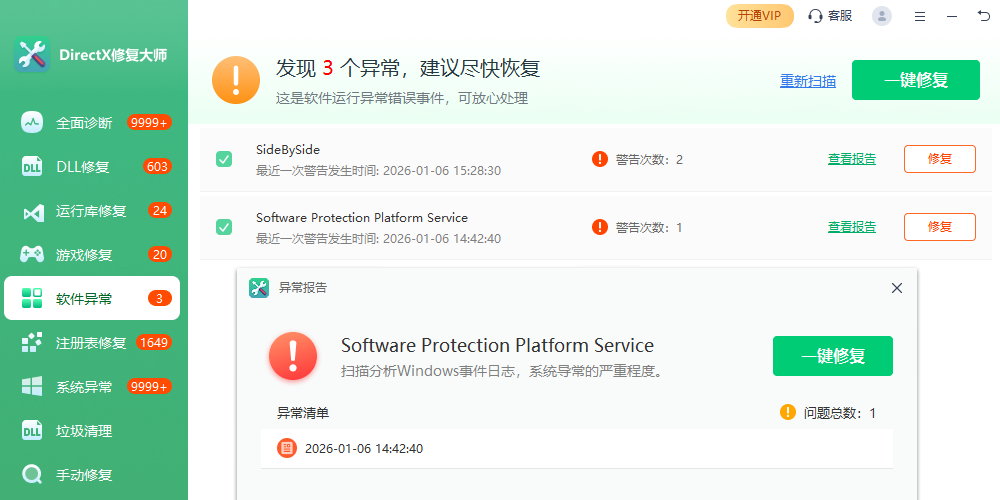
Task: Click the red warning icon in report dialog
Action: point(292,356)
